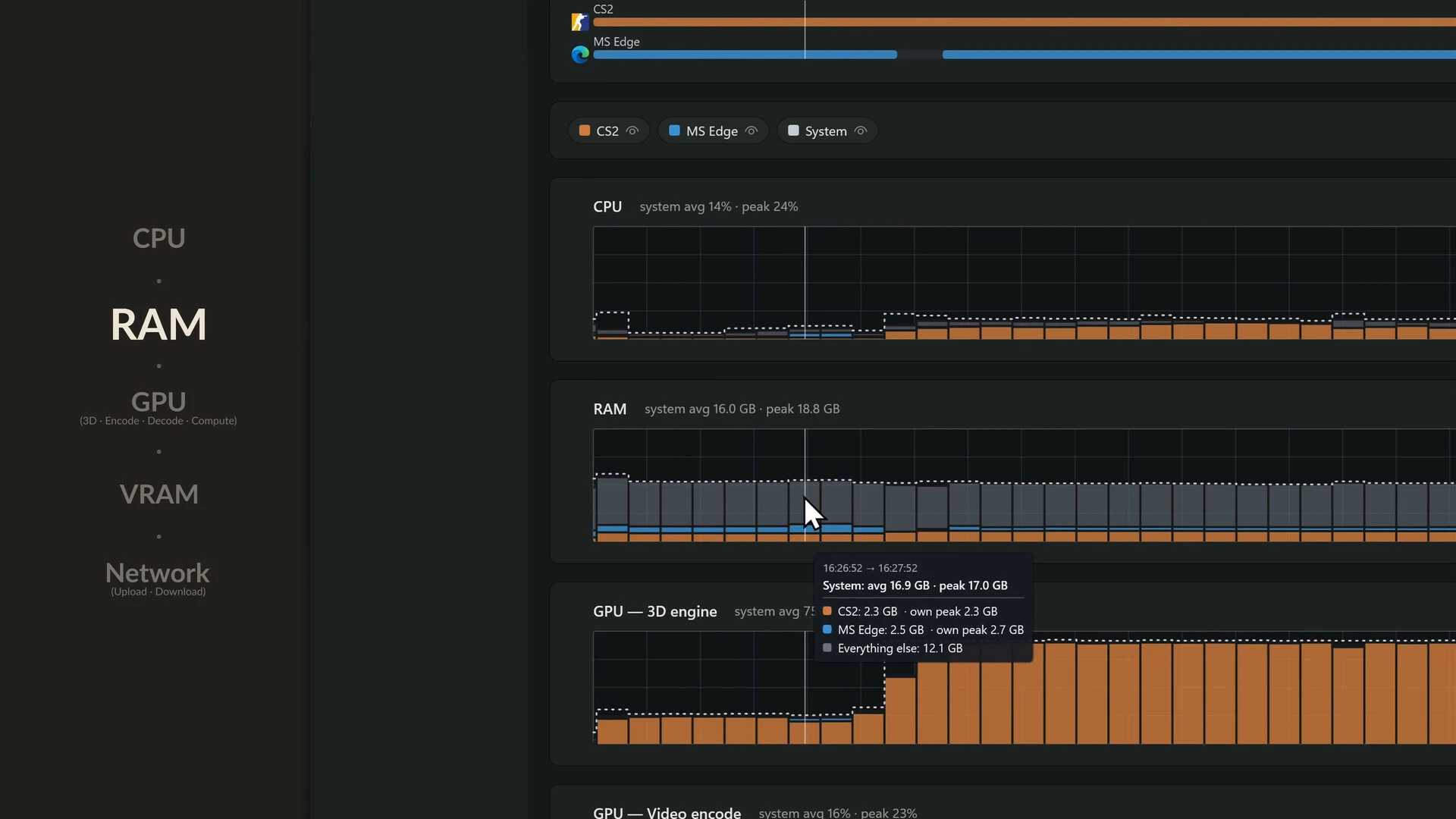The height and width of the screenshot is (819, 1456).
Task: Toggle MS Edge series visibility eye
Action: (752, 131)
